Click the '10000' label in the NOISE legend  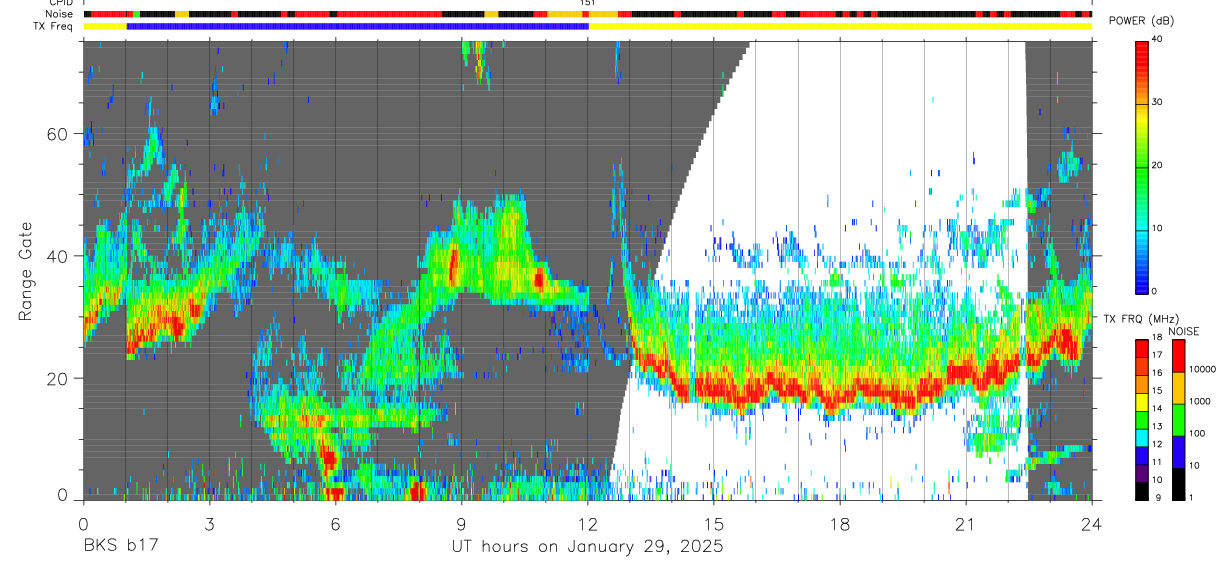tap(1202, 370)
